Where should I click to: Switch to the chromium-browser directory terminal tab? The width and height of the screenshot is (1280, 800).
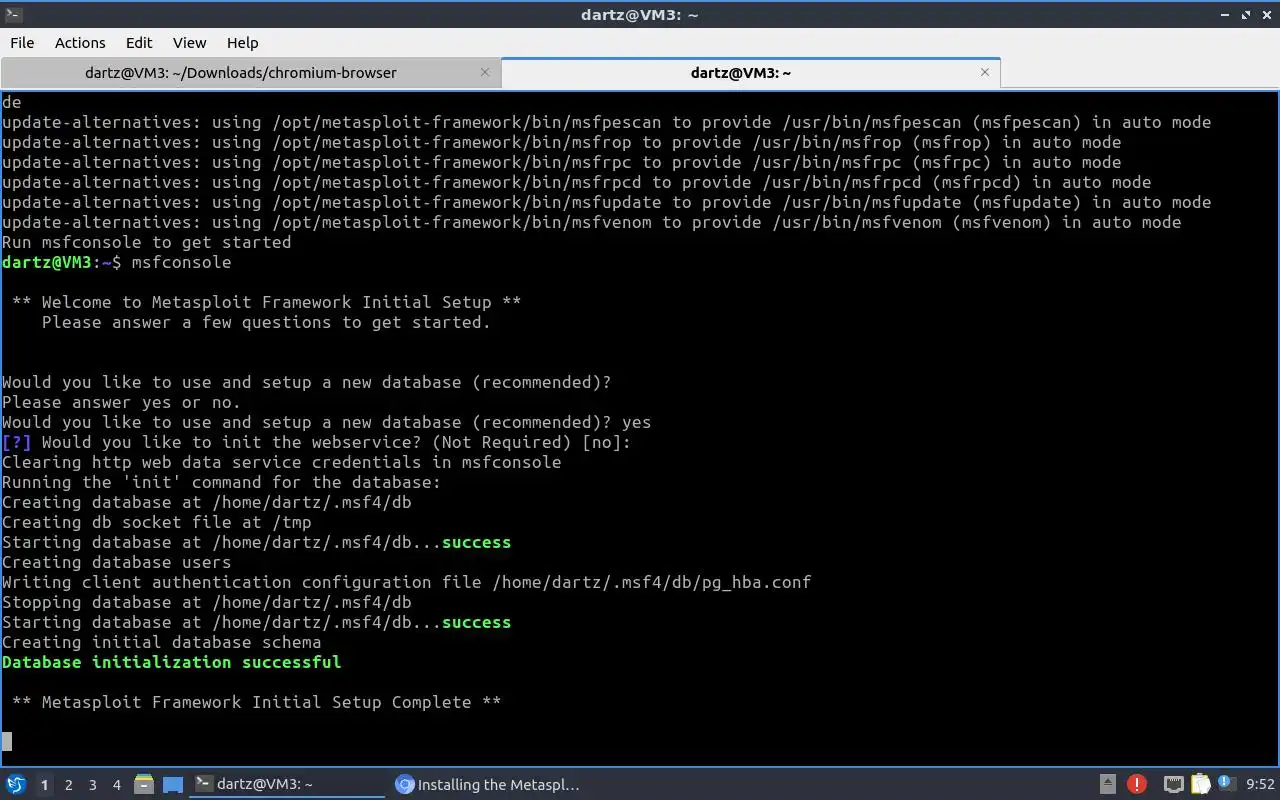tap(250, 73)
